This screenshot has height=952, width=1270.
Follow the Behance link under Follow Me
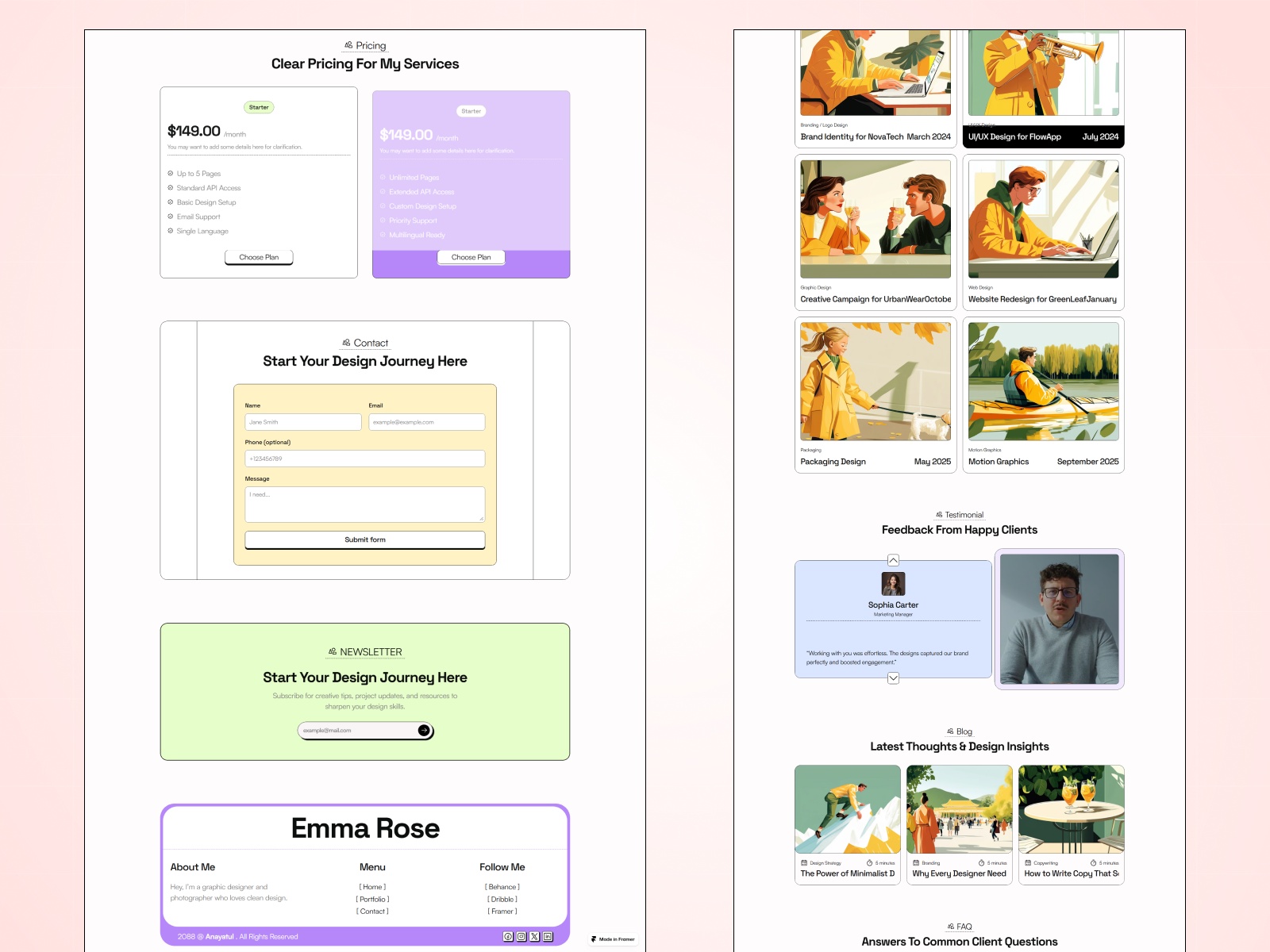502,887
